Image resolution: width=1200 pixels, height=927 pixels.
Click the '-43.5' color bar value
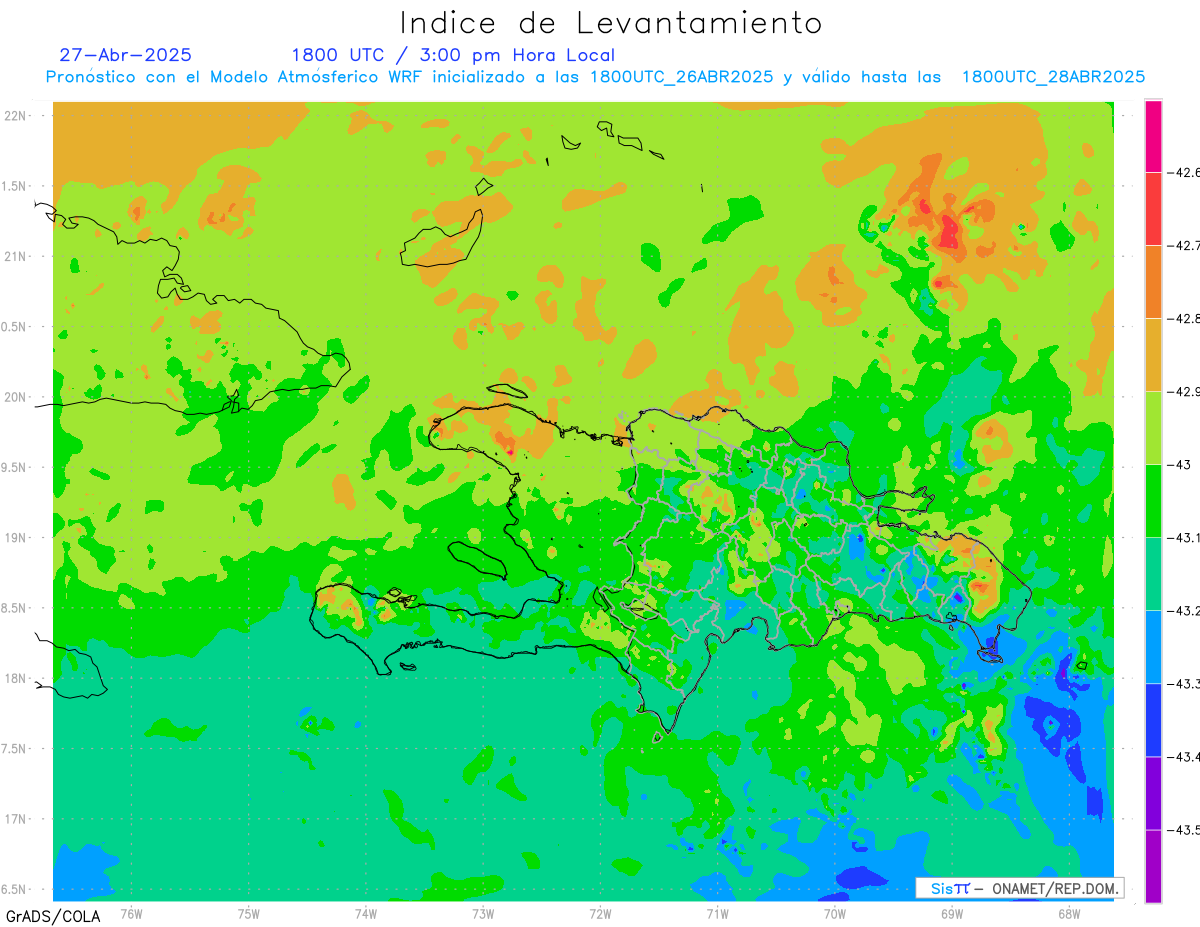coord(1186,829)
